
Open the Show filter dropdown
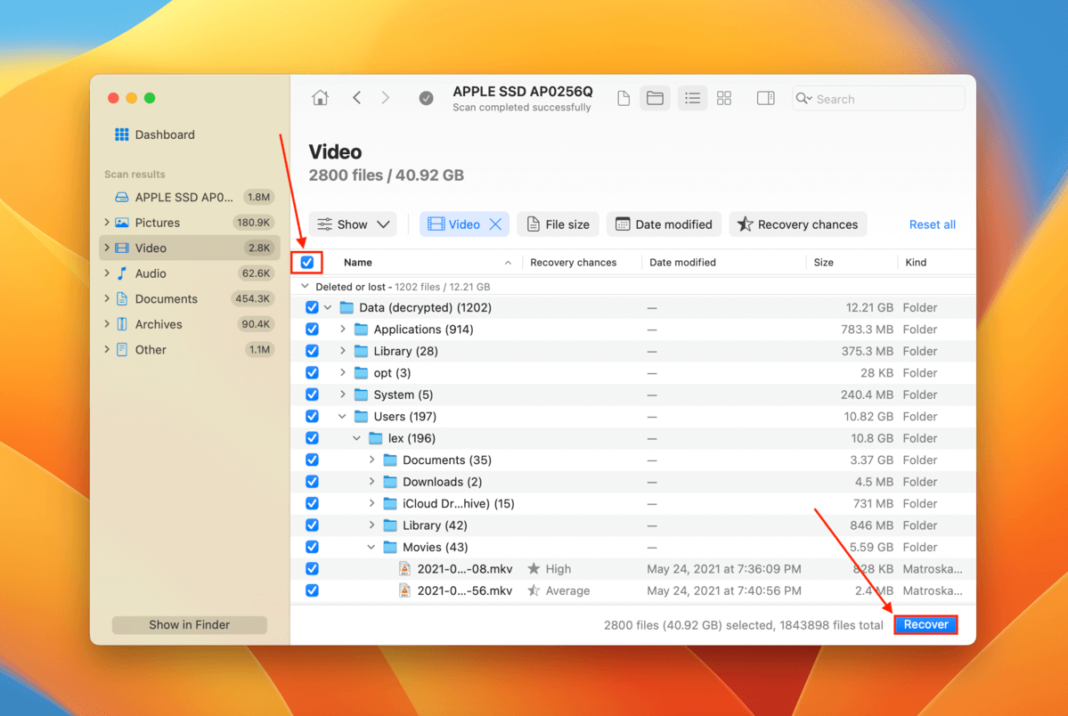click(352, 223)
